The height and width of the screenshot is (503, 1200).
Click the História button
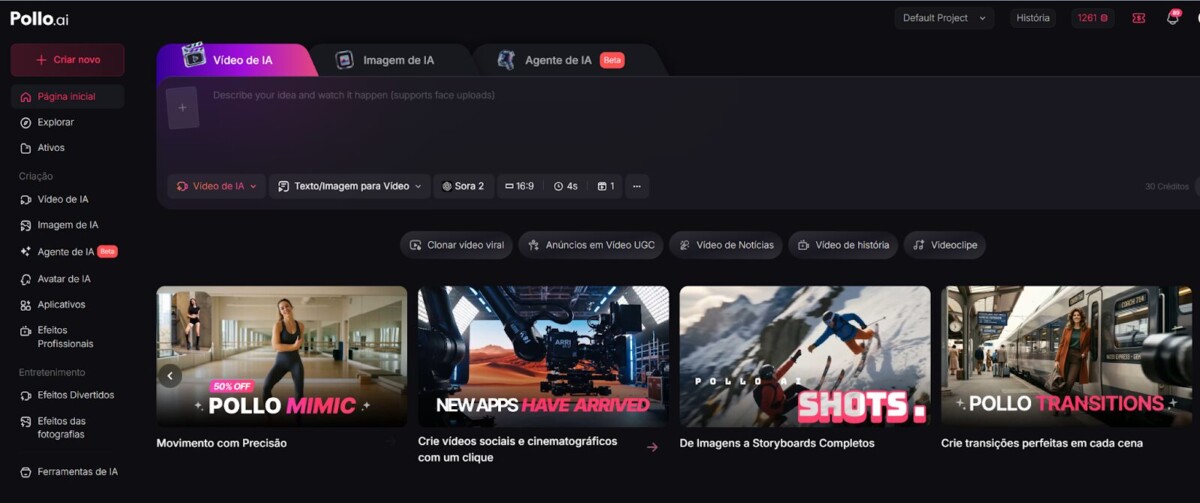pos(1032,18)
